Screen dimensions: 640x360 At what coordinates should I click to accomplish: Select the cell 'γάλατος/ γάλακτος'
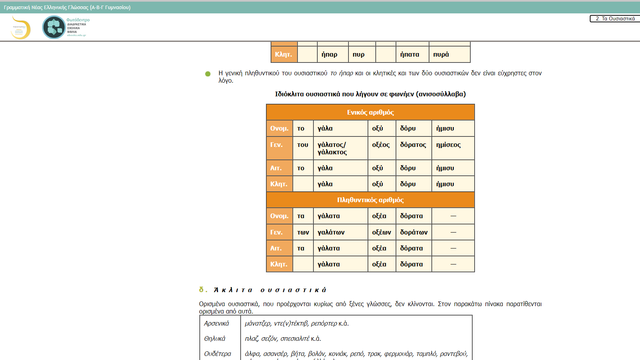(340, 148)
